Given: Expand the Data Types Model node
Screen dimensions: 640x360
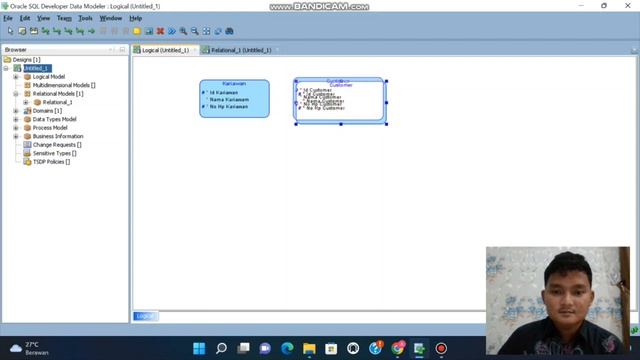Looking at the screenshot, I should 16,120.
